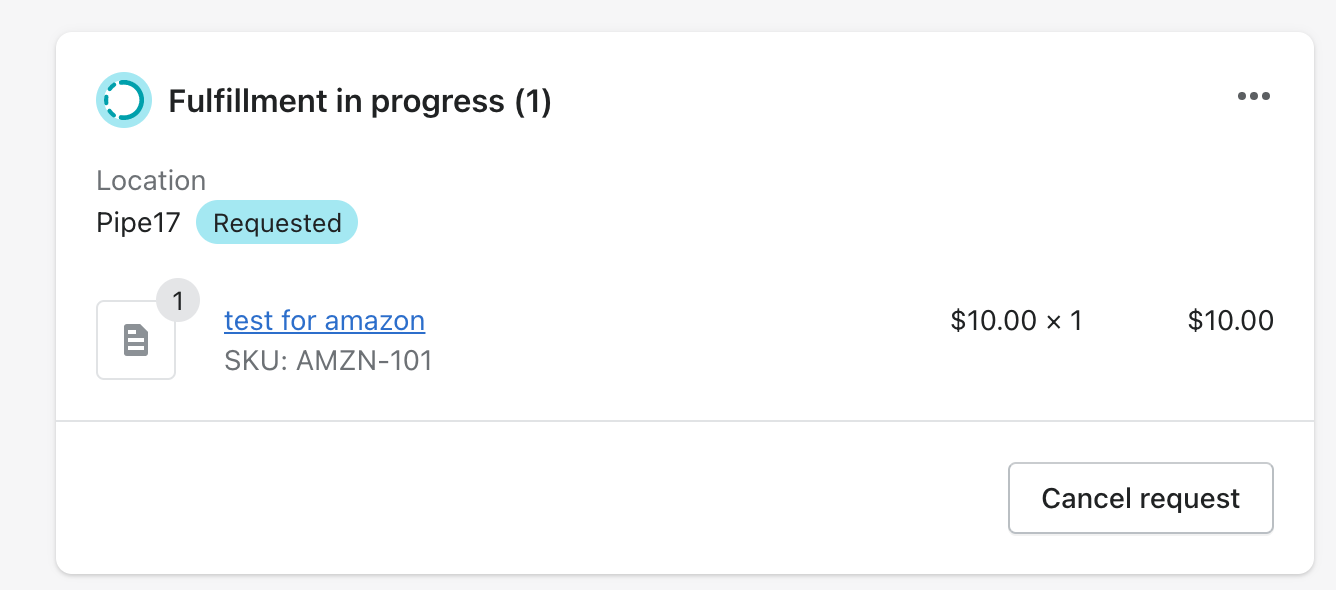Click the Requested status badge

click(x=277, y=223)
